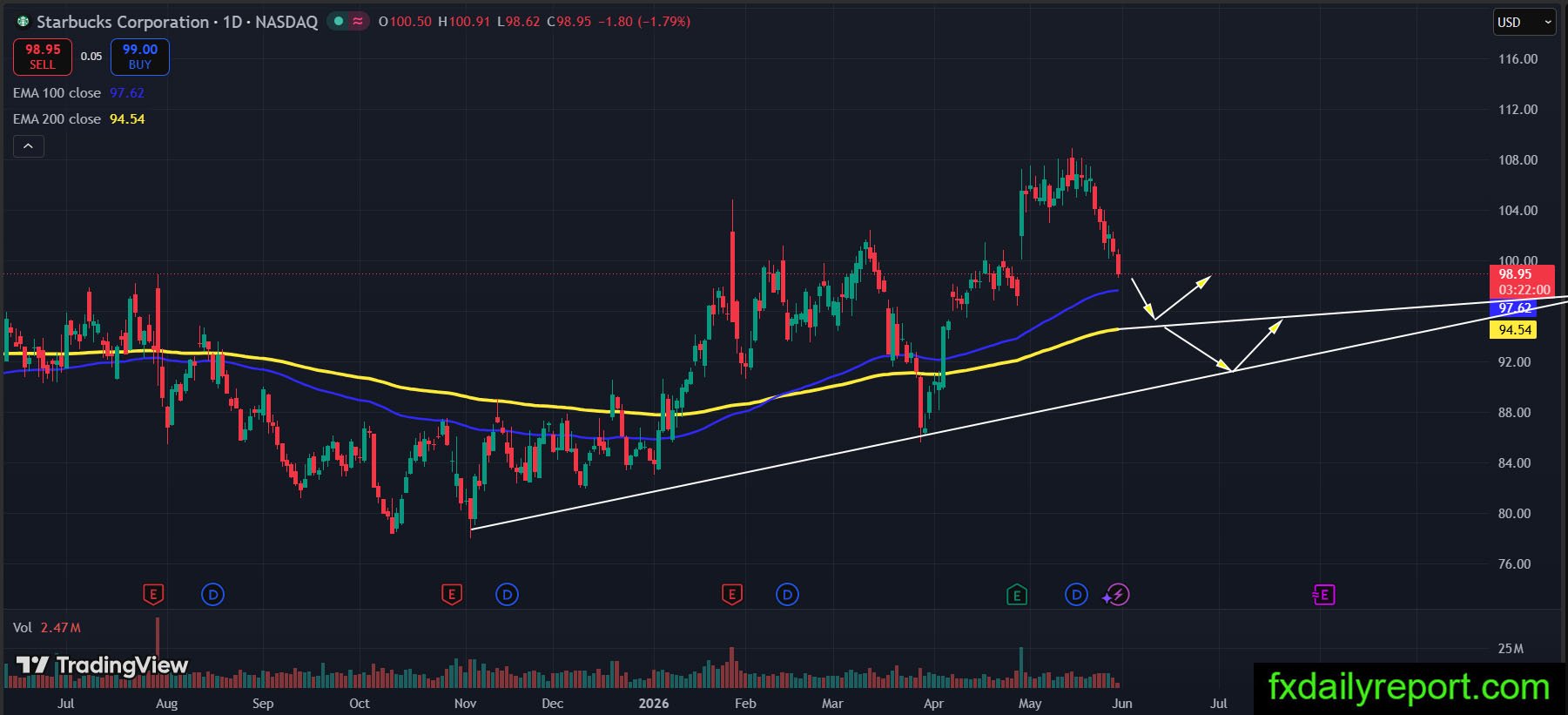Open the USD currency dropdown

point(1524,22)
